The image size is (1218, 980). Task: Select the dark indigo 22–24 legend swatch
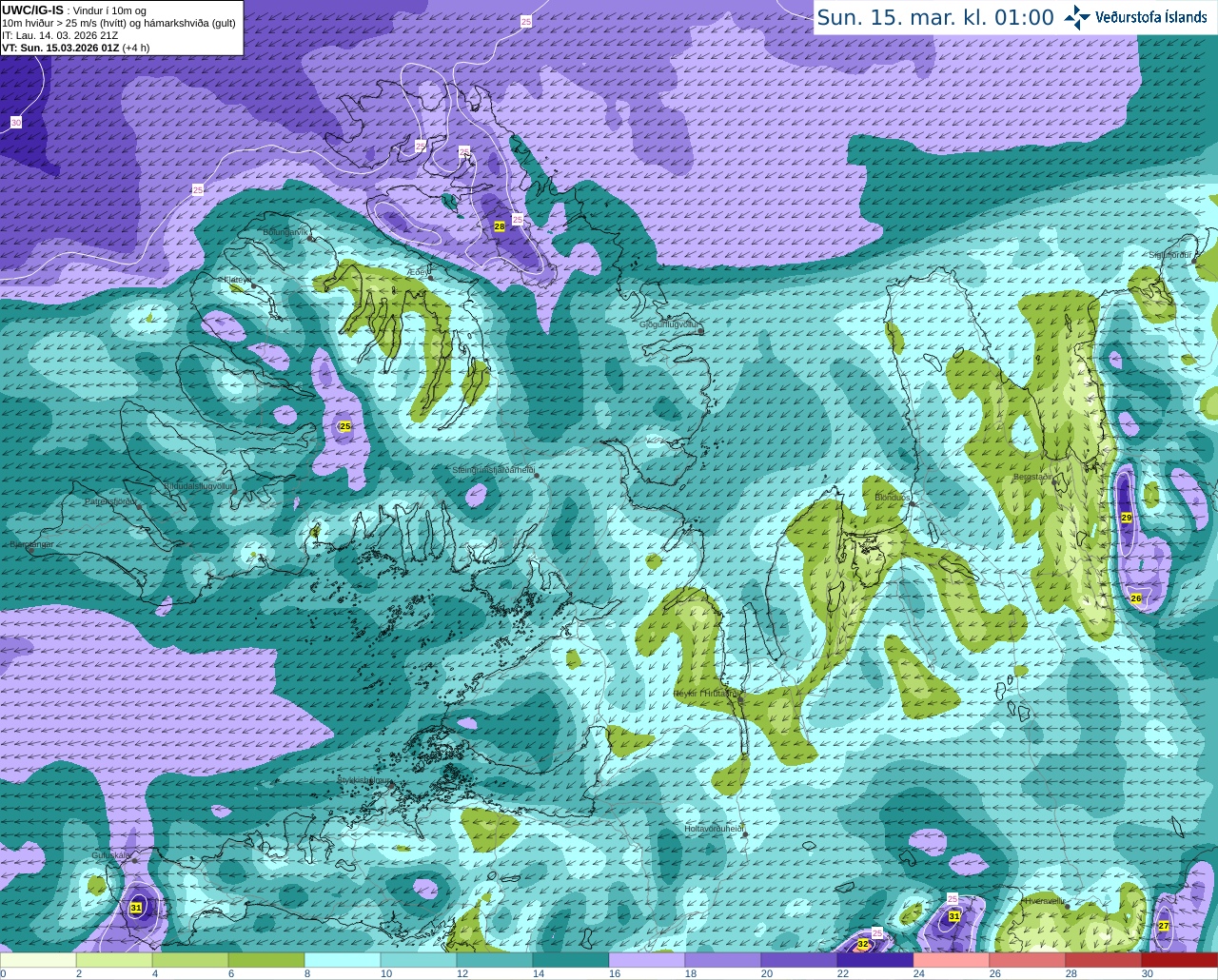coord(875,960)
